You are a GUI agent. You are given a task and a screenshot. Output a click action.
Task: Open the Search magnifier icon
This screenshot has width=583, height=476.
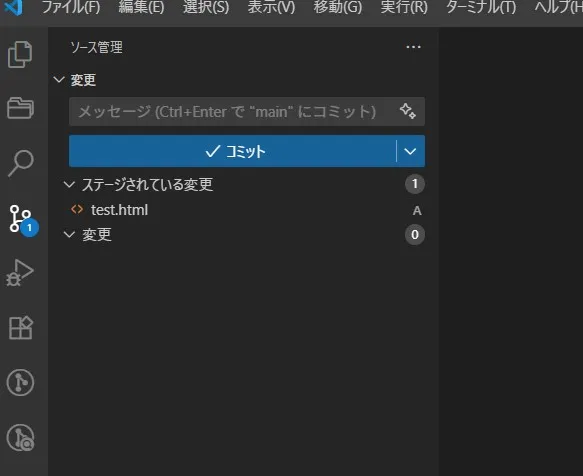(21, 163)
